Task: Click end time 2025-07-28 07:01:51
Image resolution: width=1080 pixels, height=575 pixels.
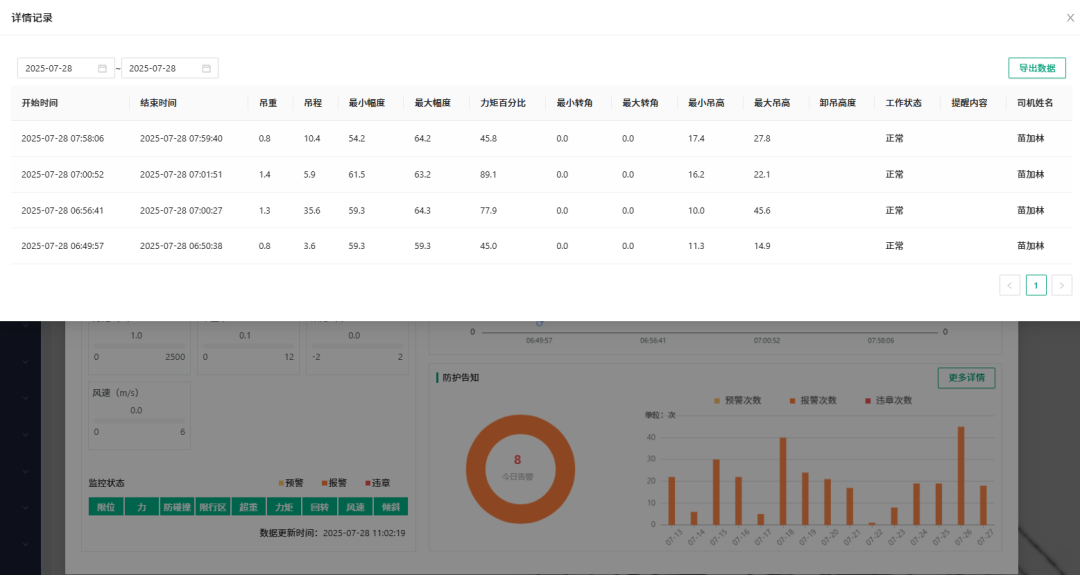Action: click(x=181, y=174)
